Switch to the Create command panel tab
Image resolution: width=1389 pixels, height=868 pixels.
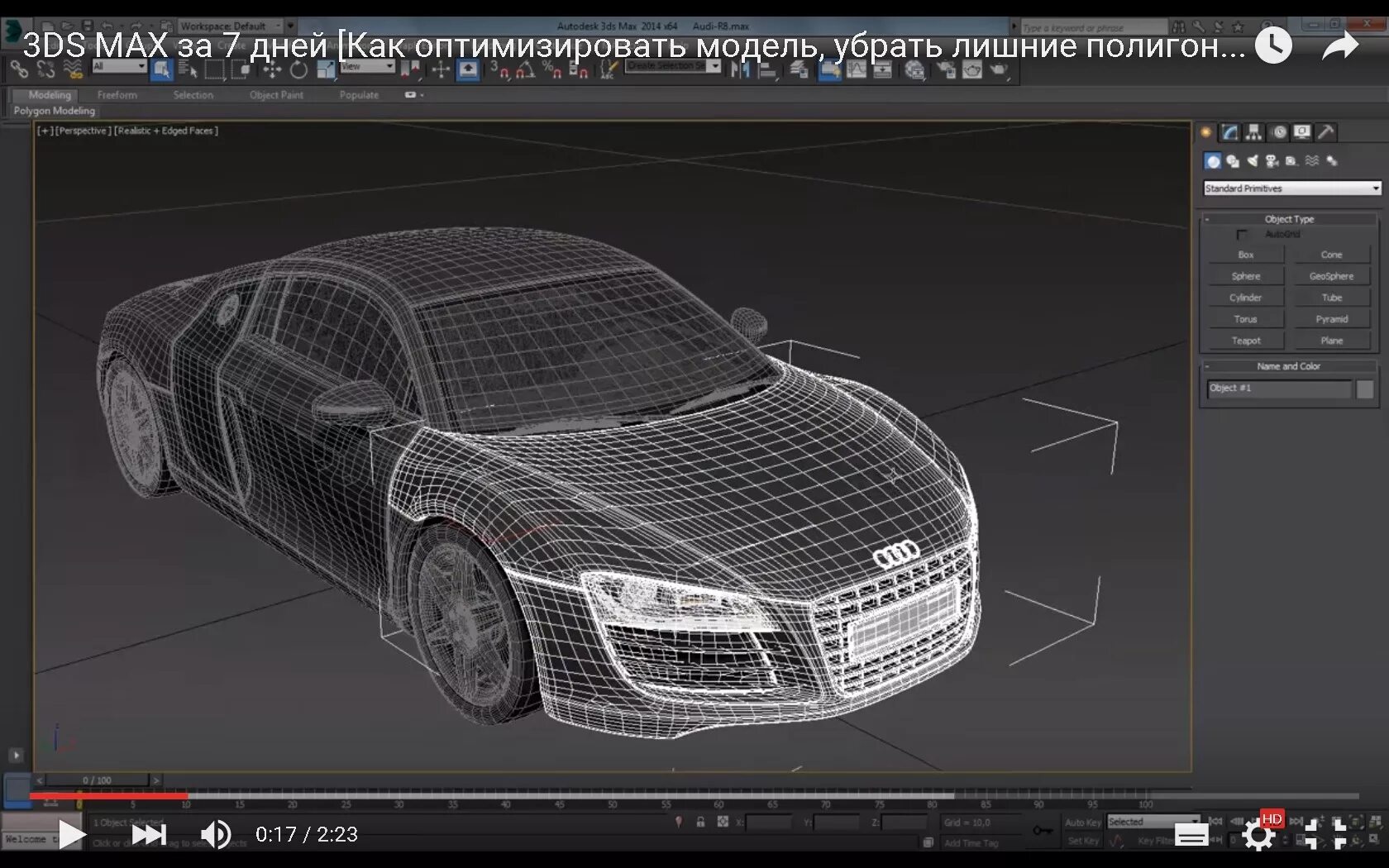(x=1206, y=132)
